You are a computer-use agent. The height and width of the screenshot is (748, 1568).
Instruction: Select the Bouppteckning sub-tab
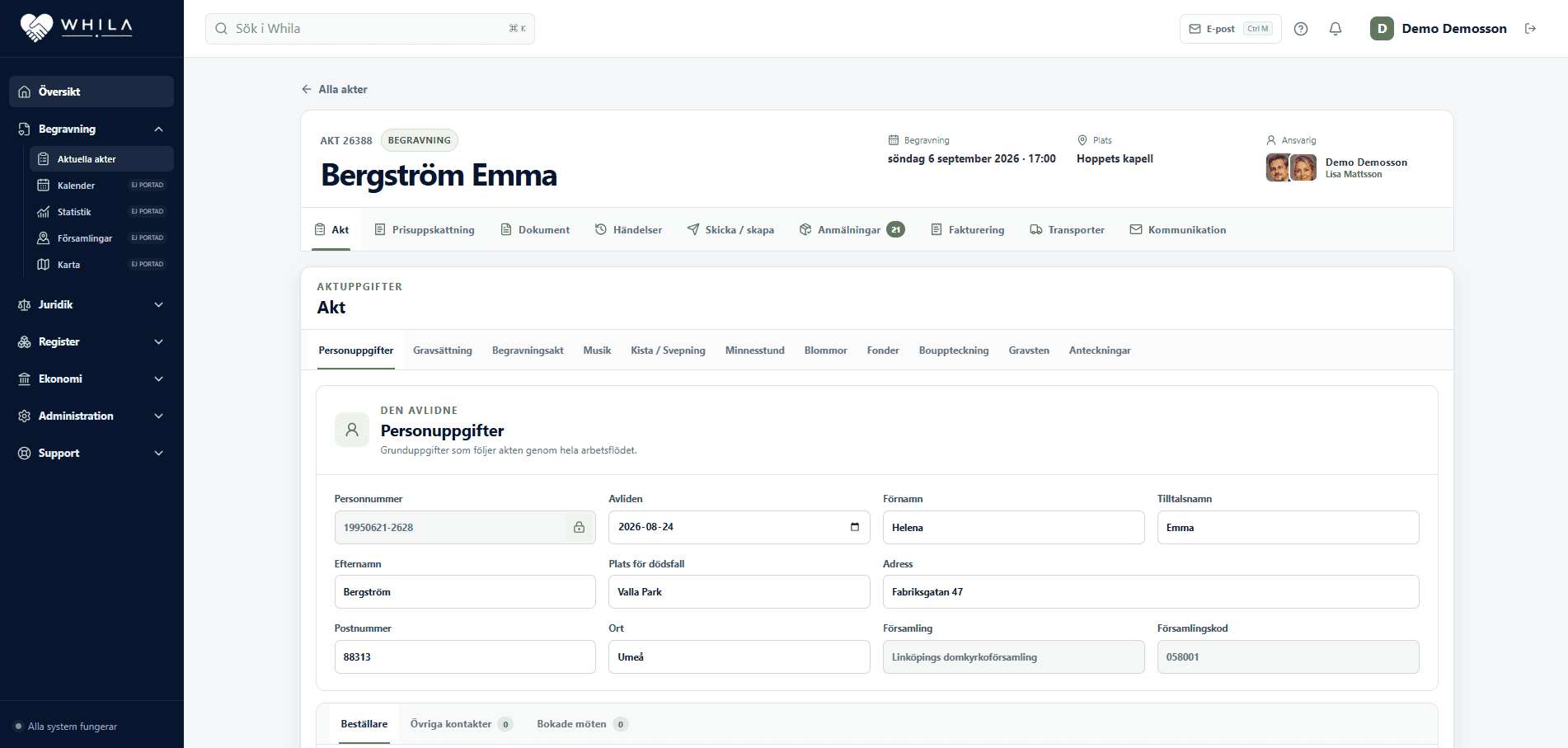[x=954, y=350]
